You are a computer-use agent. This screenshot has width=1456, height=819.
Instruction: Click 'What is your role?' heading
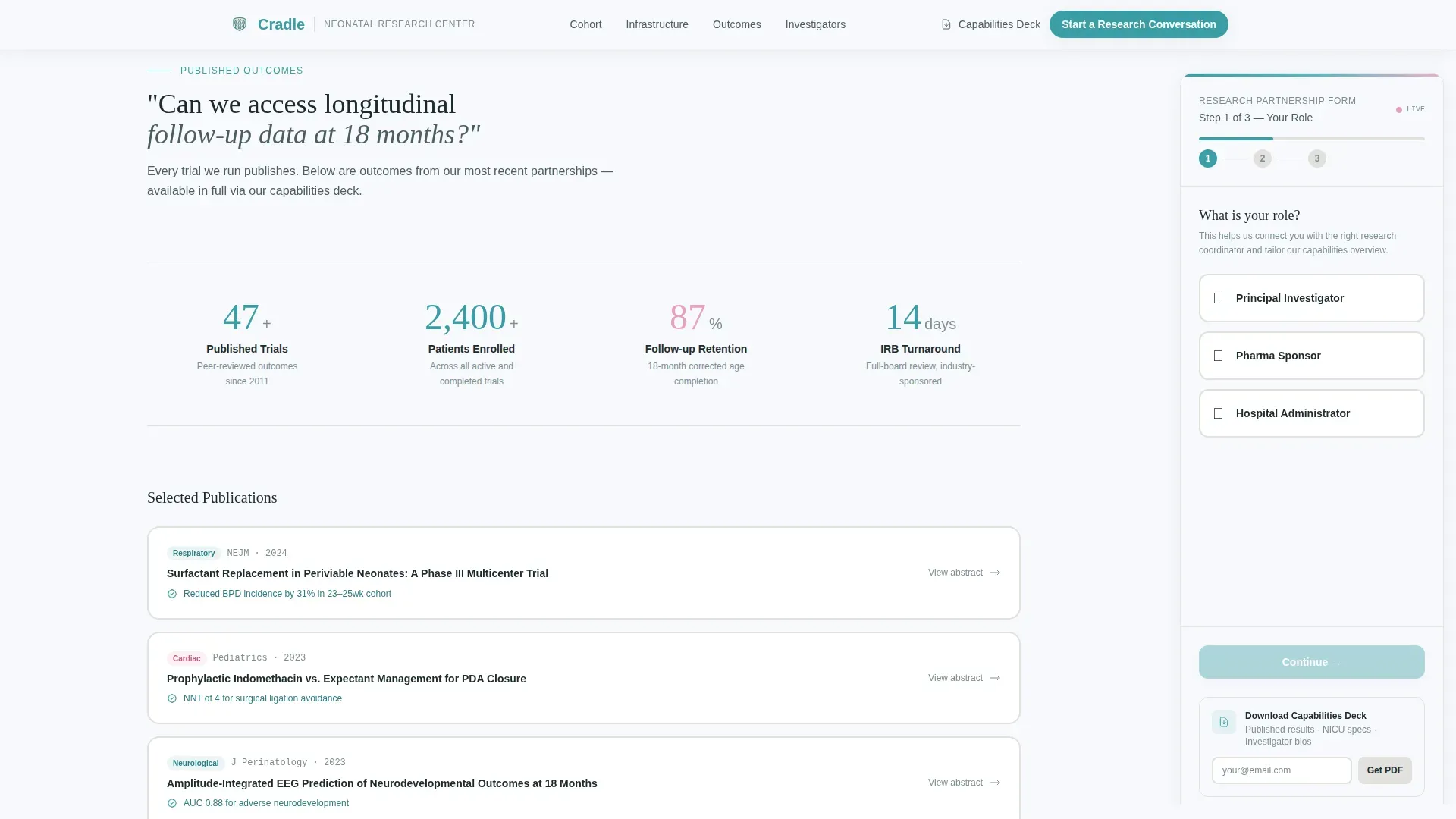(1250, 215)
